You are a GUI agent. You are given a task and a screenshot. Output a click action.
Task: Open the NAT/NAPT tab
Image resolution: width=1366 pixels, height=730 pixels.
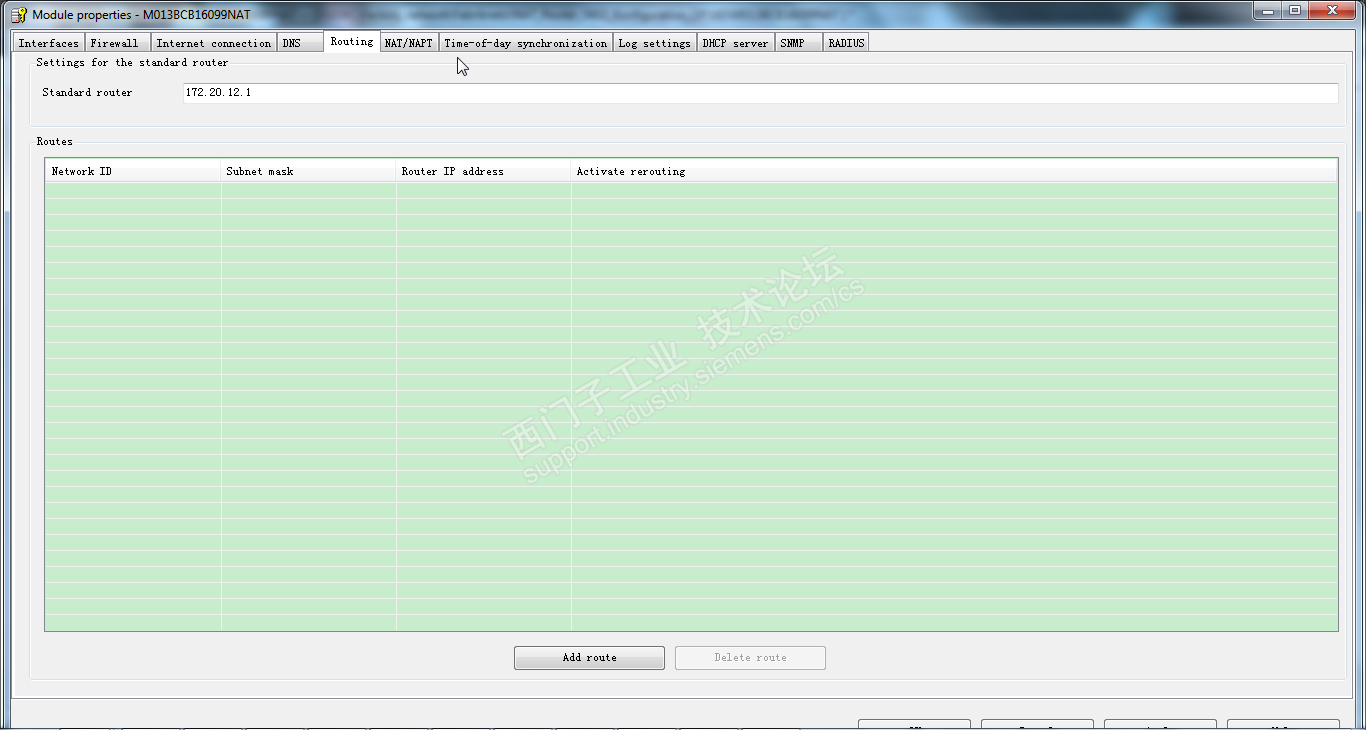pos(409,43)
